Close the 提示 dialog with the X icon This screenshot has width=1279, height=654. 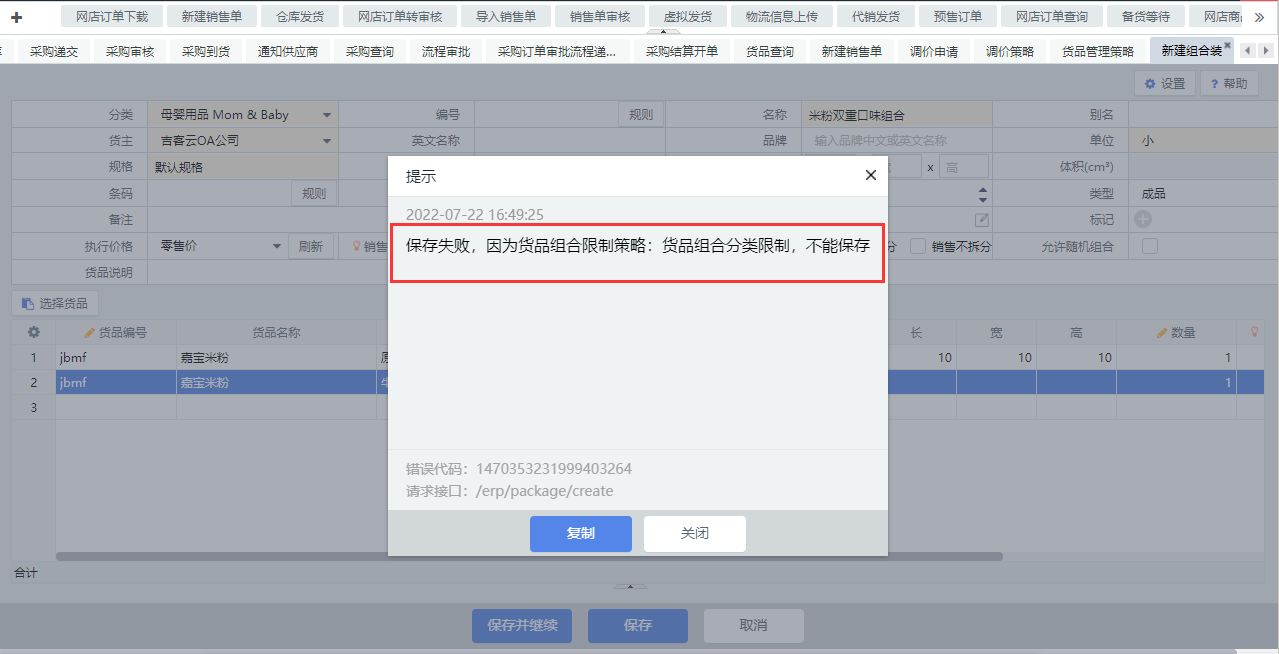click(870, 175)
